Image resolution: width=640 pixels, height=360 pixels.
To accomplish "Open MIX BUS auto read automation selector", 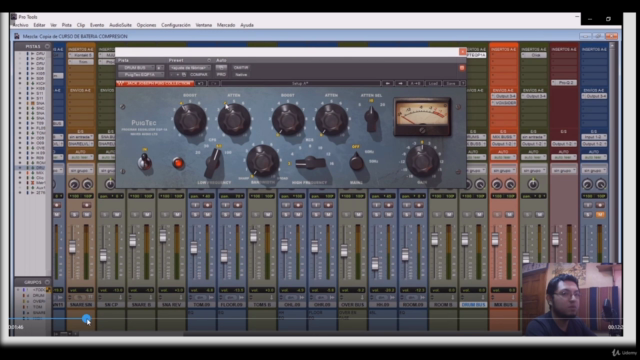I will pyautogui.click(x=503, y=157).
